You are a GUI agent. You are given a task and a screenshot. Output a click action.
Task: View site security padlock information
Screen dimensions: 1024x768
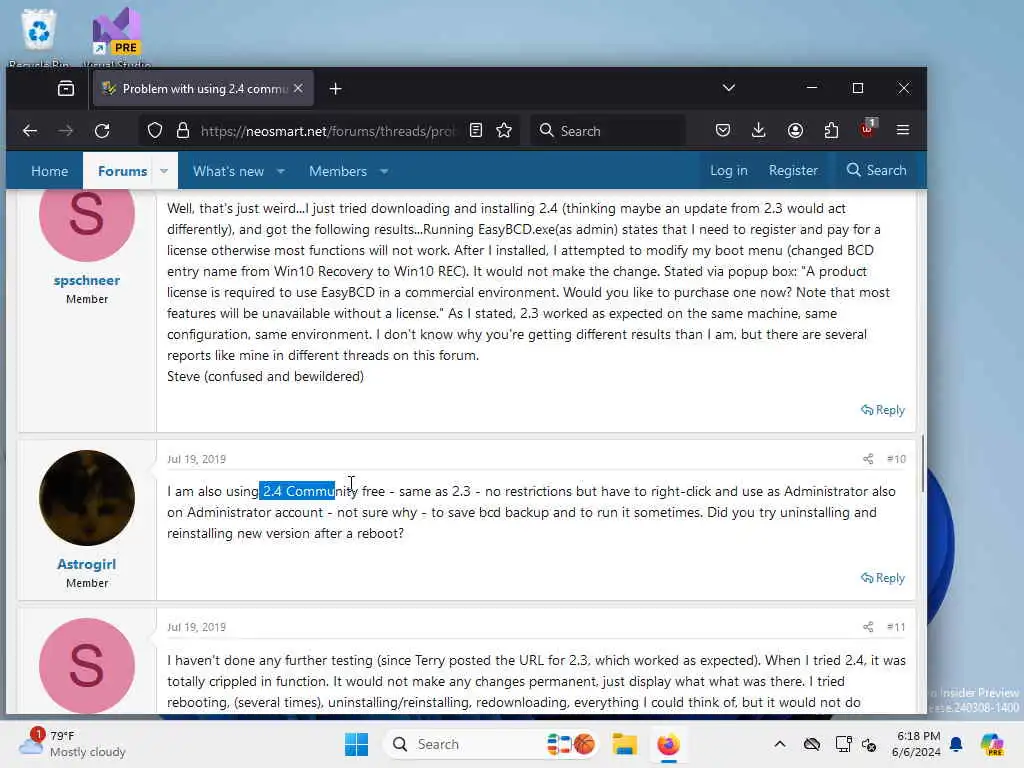tap(183, 131)
